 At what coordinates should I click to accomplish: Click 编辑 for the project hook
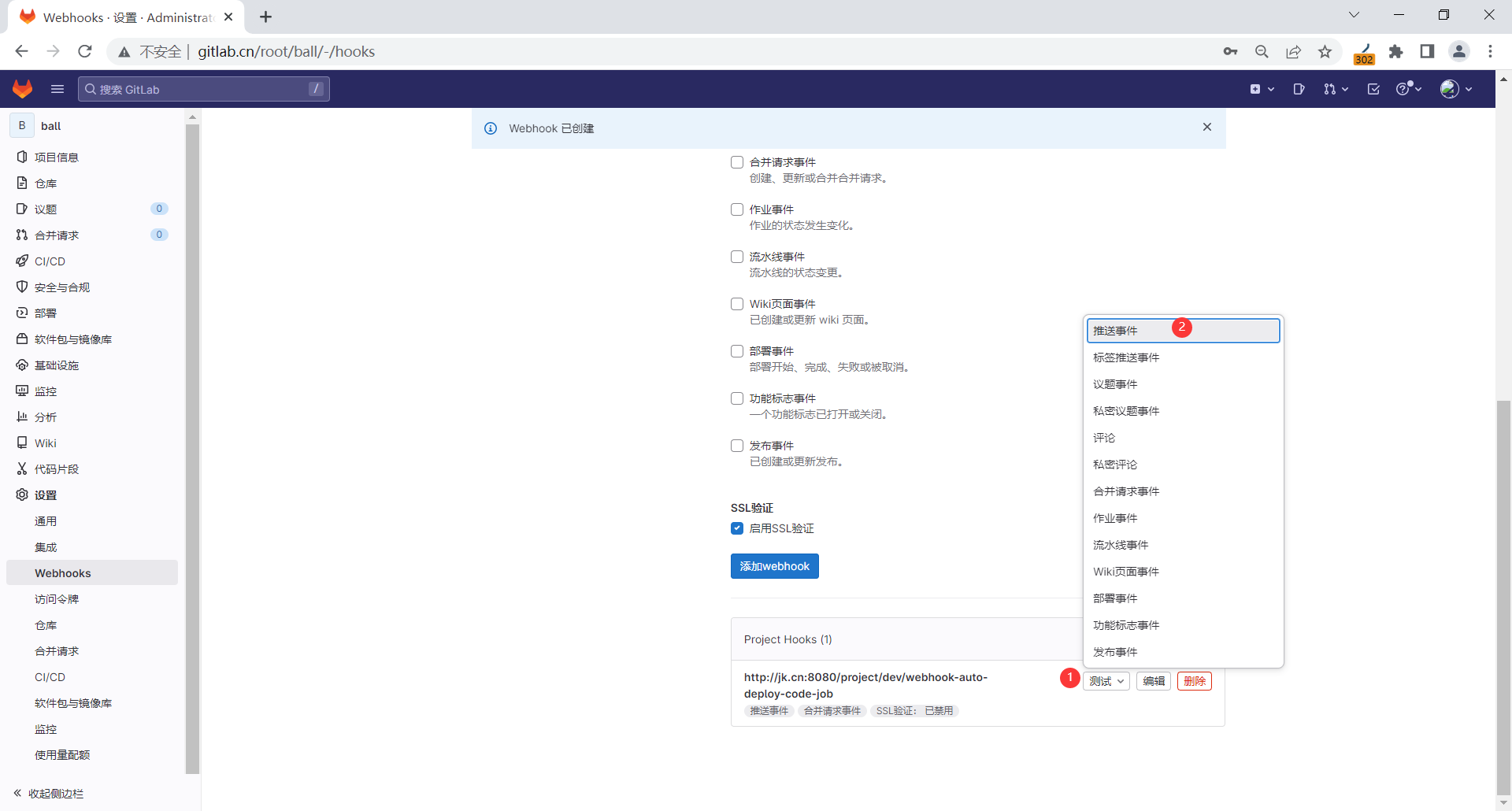(1154, 681)
